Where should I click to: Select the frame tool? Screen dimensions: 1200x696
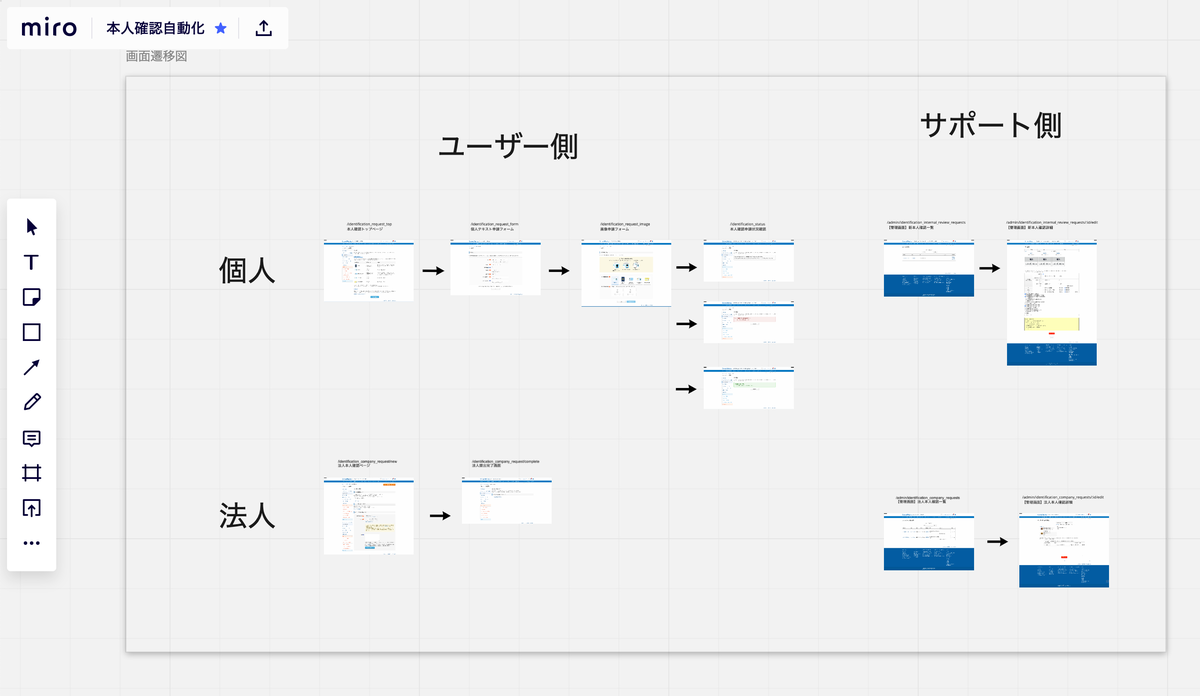click(31, 473)
